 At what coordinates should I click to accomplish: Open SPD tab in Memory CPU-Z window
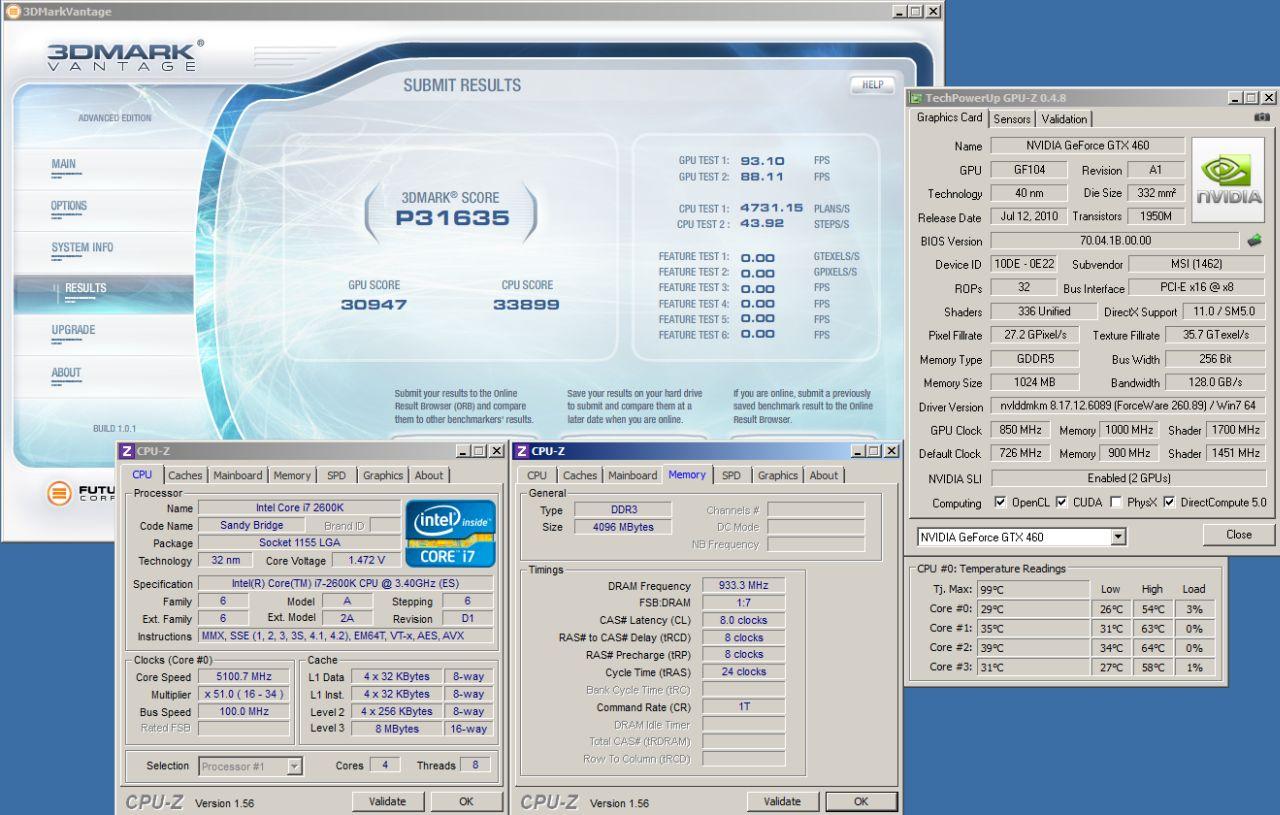coord(731,475)
